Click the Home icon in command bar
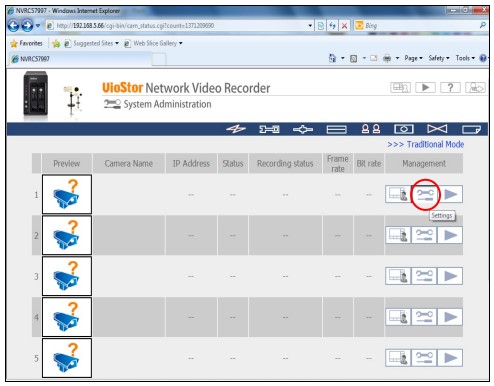 tap(333, 58)
